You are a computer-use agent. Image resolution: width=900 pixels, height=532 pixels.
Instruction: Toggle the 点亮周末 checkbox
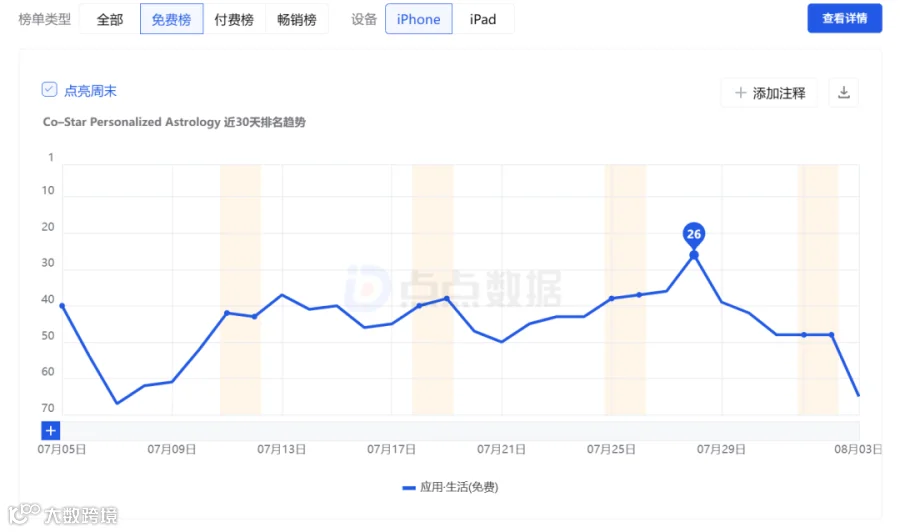click(x=49, y=90)
